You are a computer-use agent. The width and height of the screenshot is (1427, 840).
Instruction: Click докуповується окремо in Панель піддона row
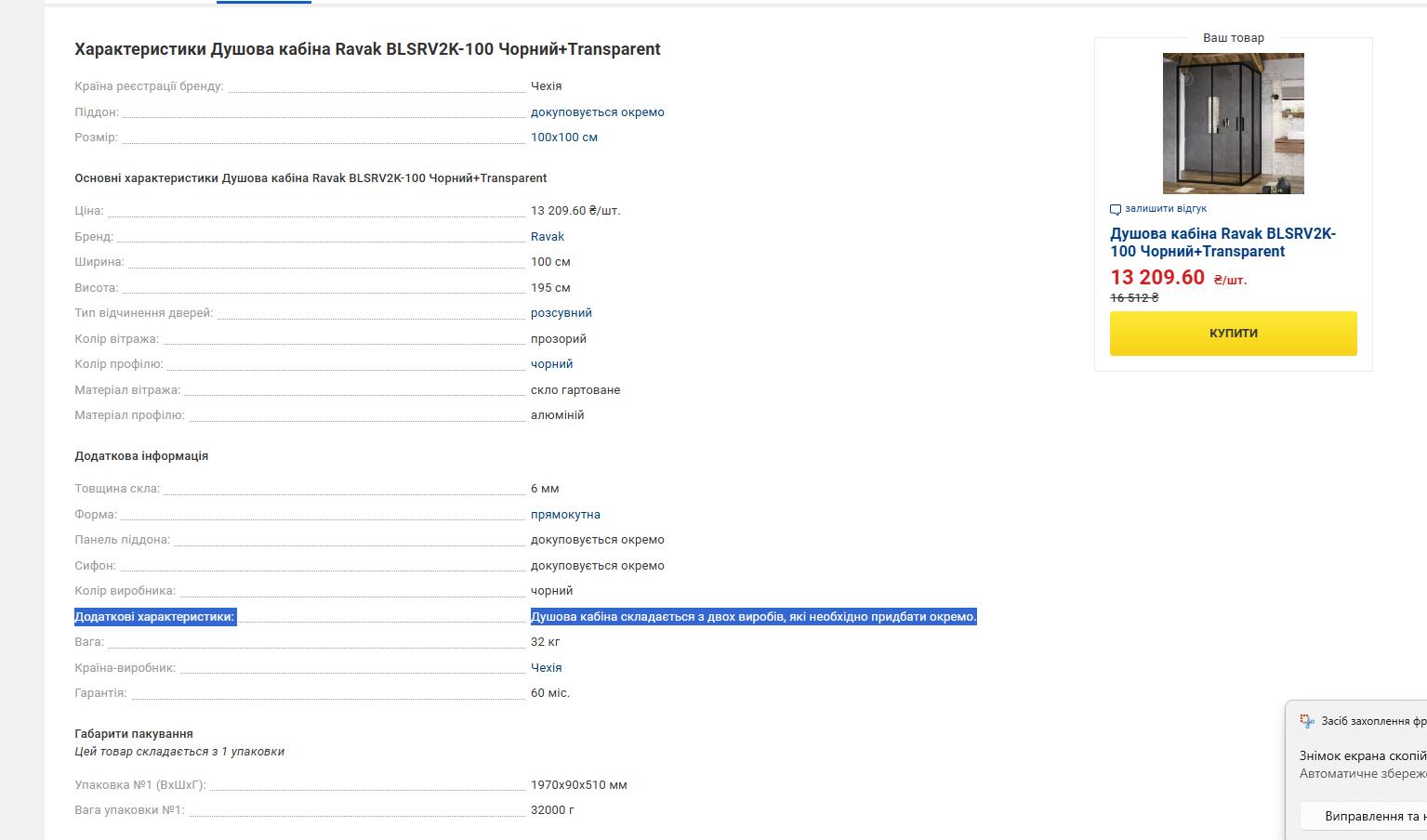click(598, 540)
